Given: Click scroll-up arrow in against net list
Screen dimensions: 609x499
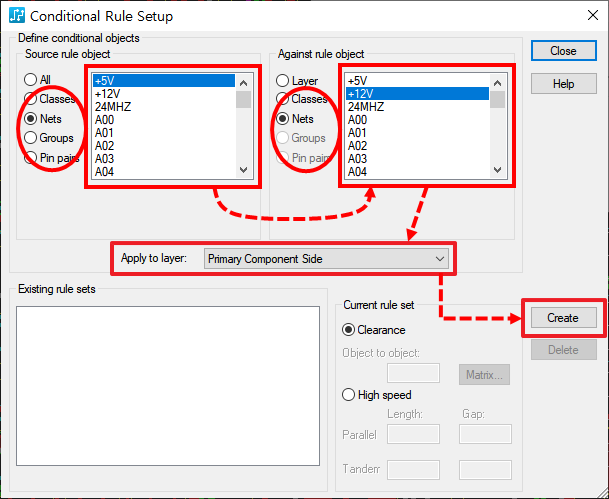Looking at the screenshot, I should tap(497, 83).
